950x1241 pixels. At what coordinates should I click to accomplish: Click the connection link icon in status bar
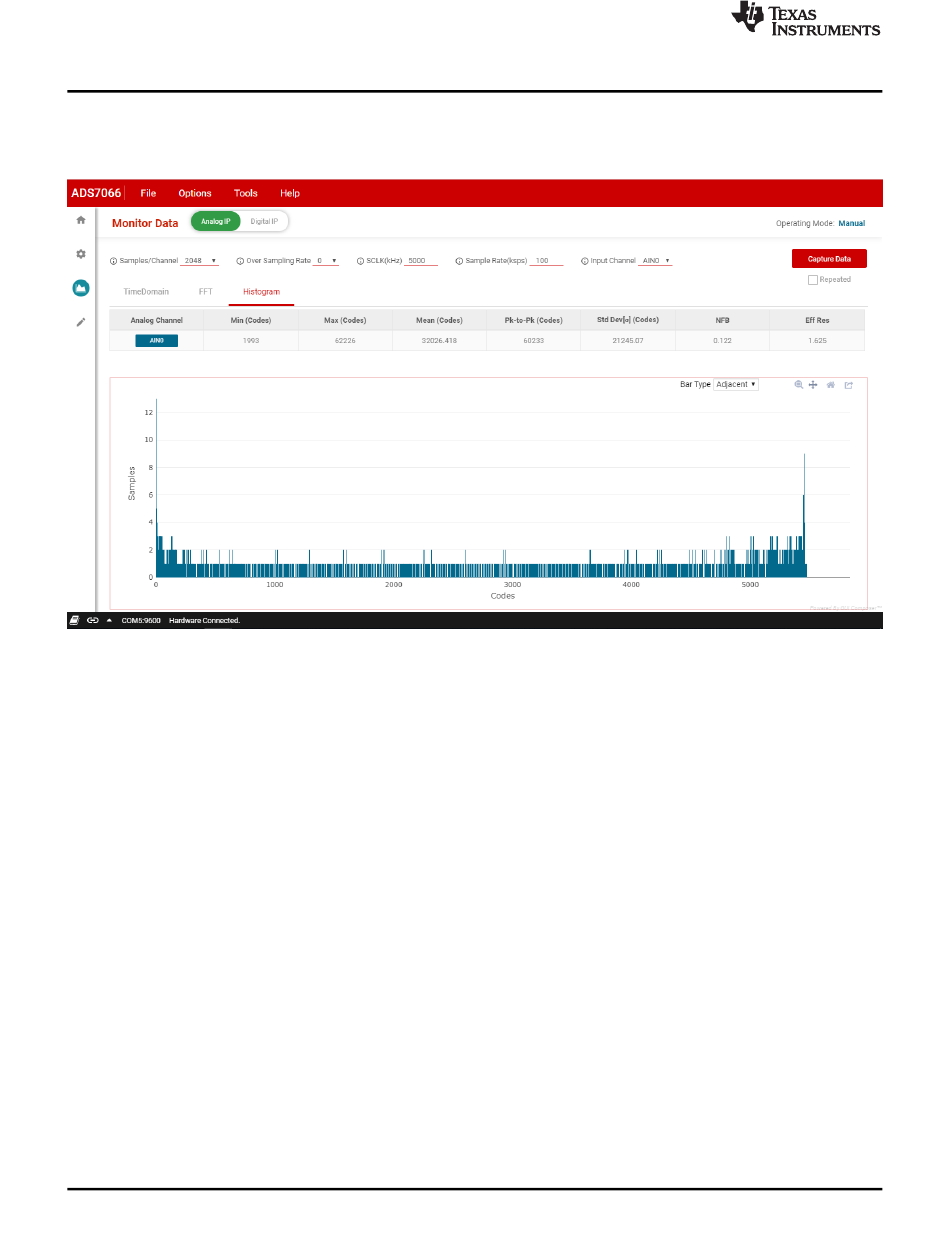coord(92,620)
